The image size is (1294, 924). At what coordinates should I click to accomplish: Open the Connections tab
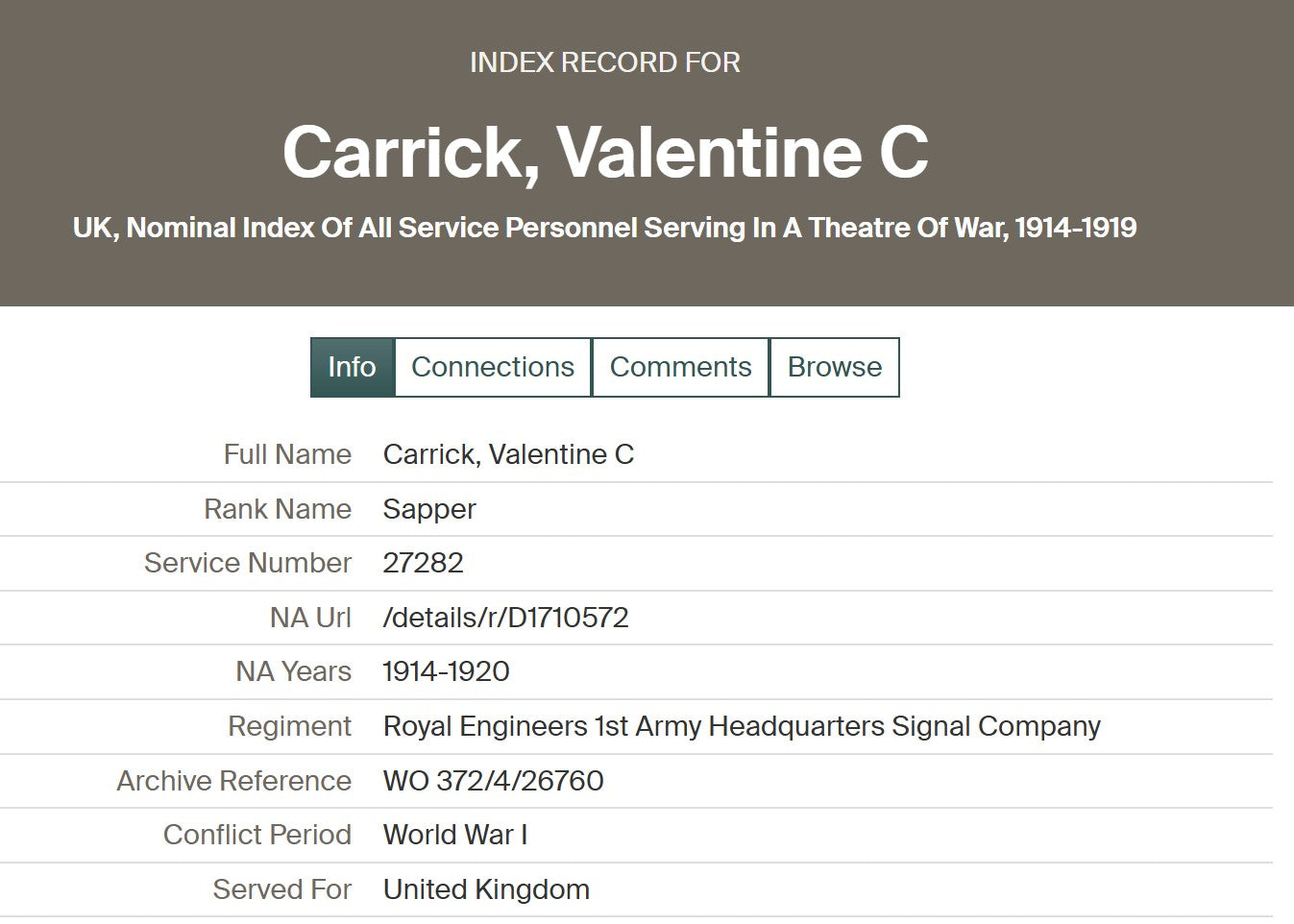pyautogui.click(x=493, y=367)
